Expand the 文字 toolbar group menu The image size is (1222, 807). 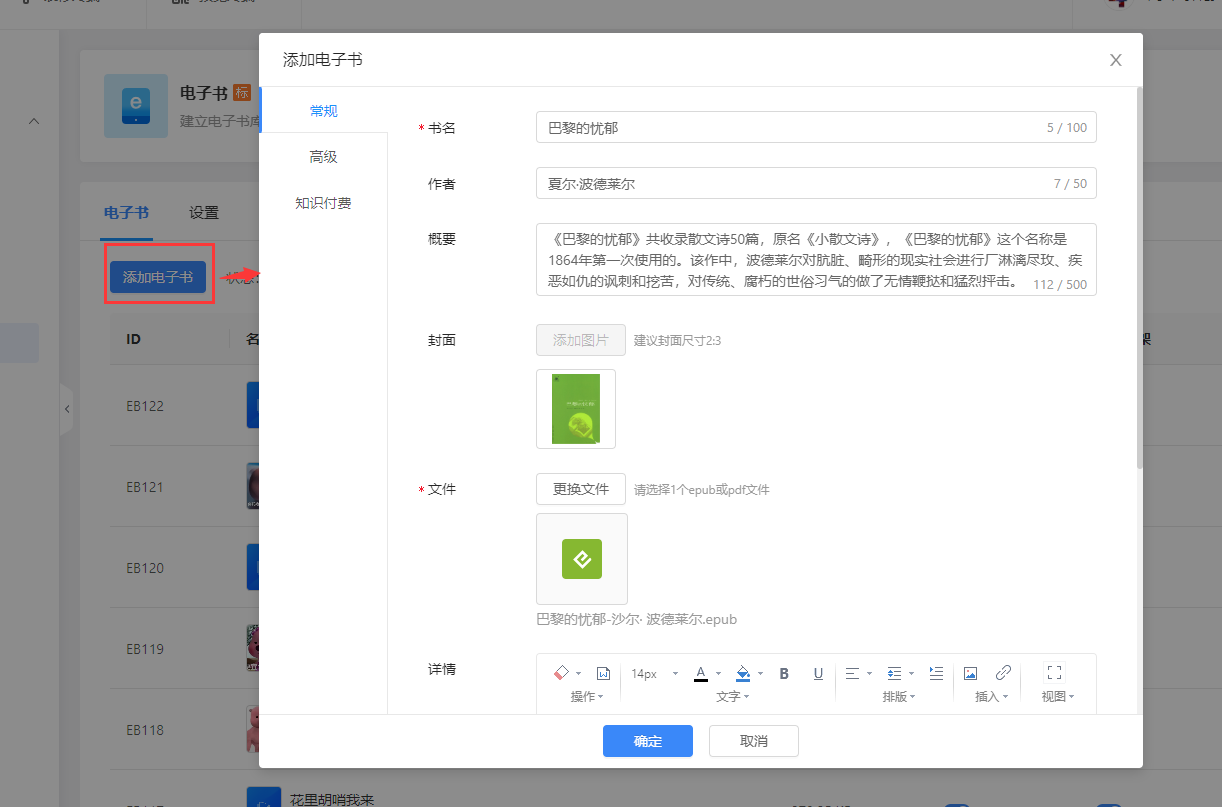tap(733, 697)
